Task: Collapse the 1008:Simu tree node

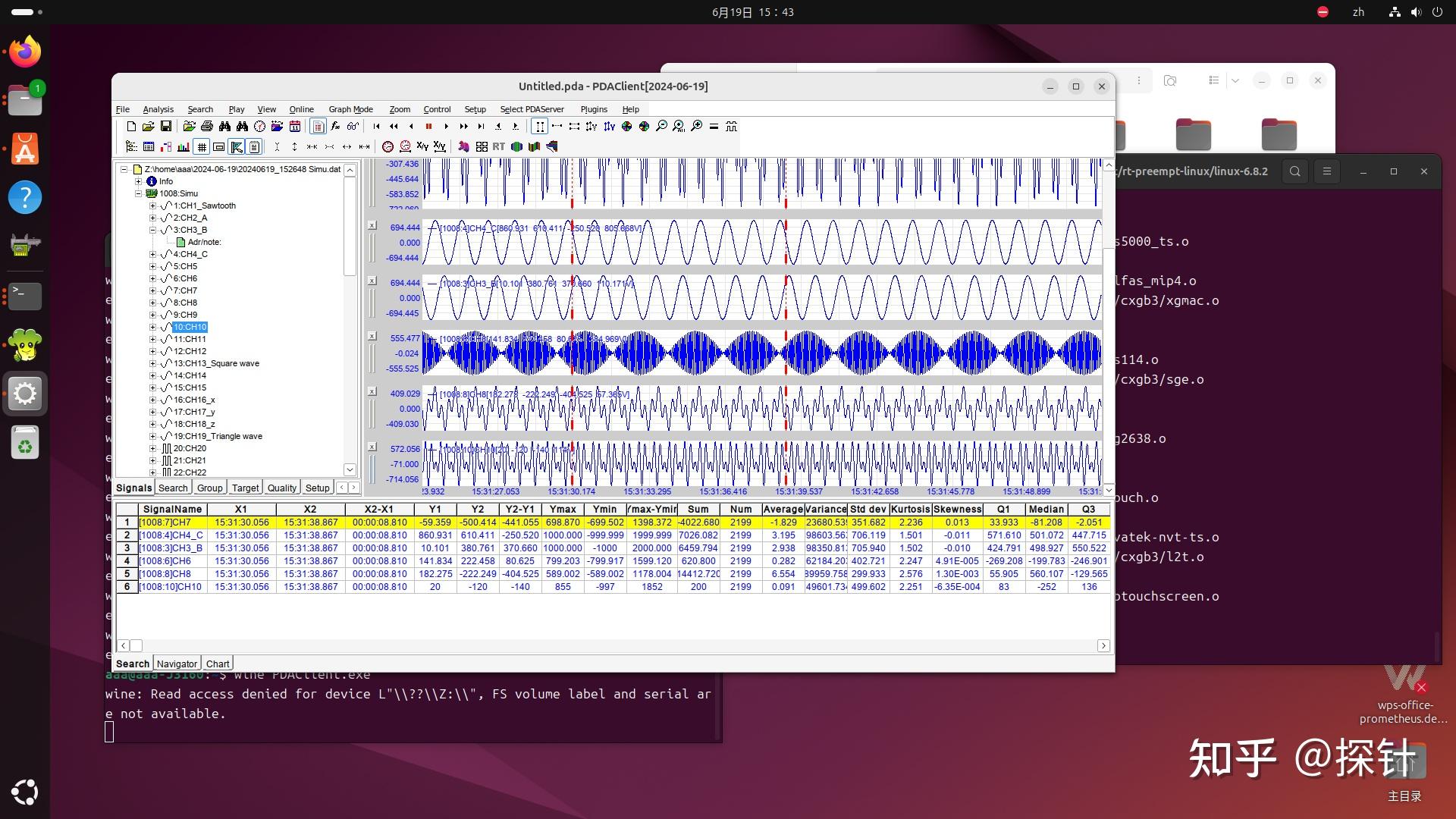Action: tap(138, 193)
